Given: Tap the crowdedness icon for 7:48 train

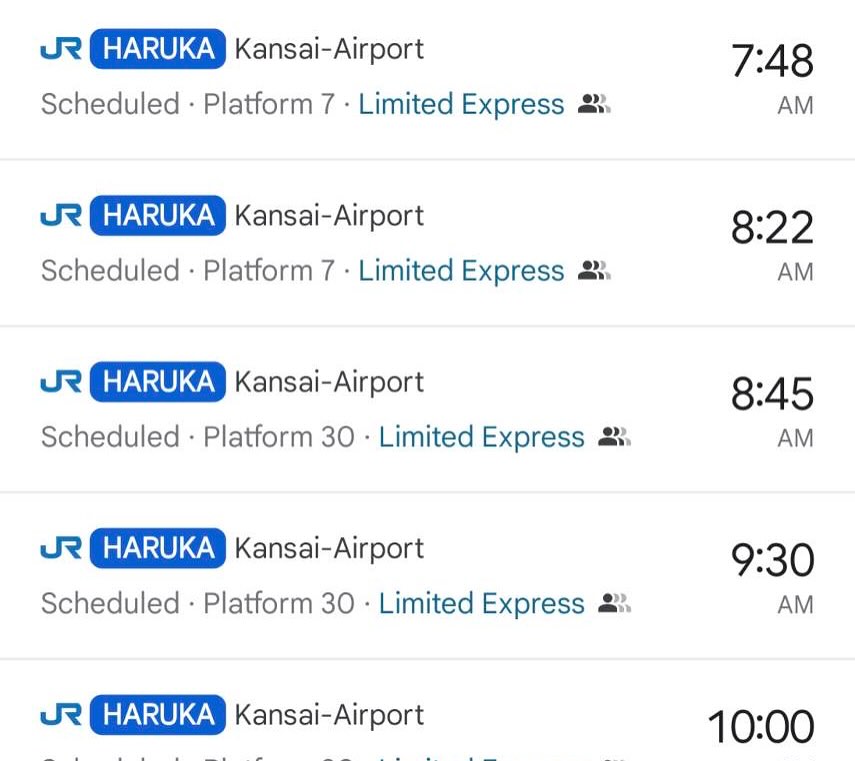Looking at the screenshot, I should pyautogui.click(x=594, y=104).
